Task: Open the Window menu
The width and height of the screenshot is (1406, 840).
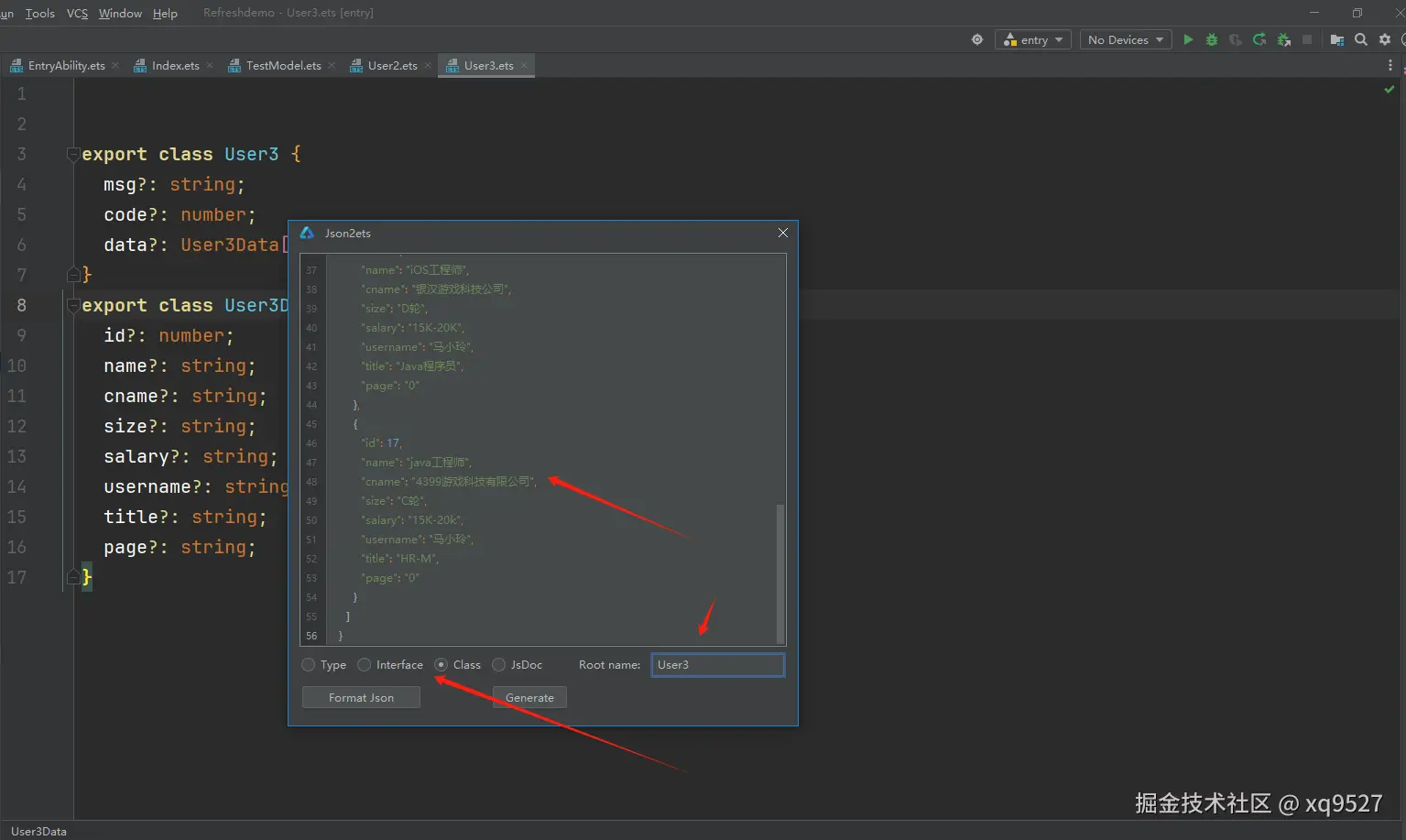Action: [x=120, y=13]
